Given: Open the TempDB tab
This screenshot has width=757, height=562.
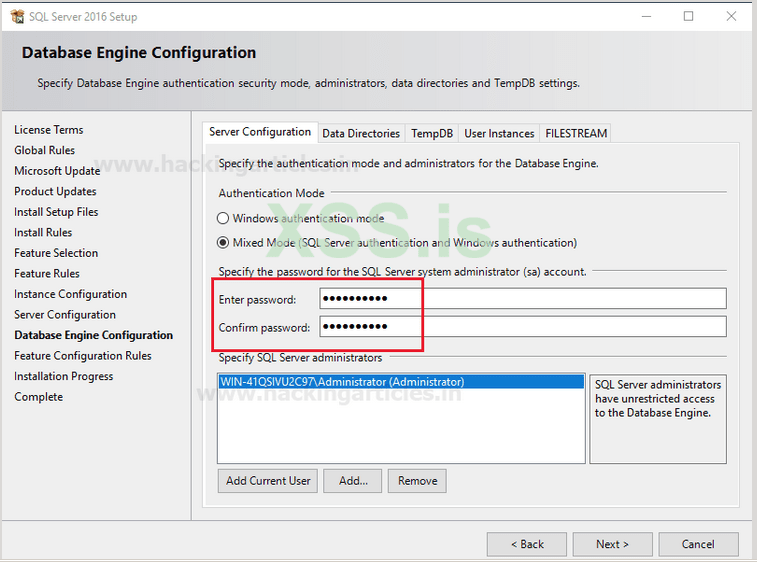Looking at the screenshot, I should click(432, 133).
